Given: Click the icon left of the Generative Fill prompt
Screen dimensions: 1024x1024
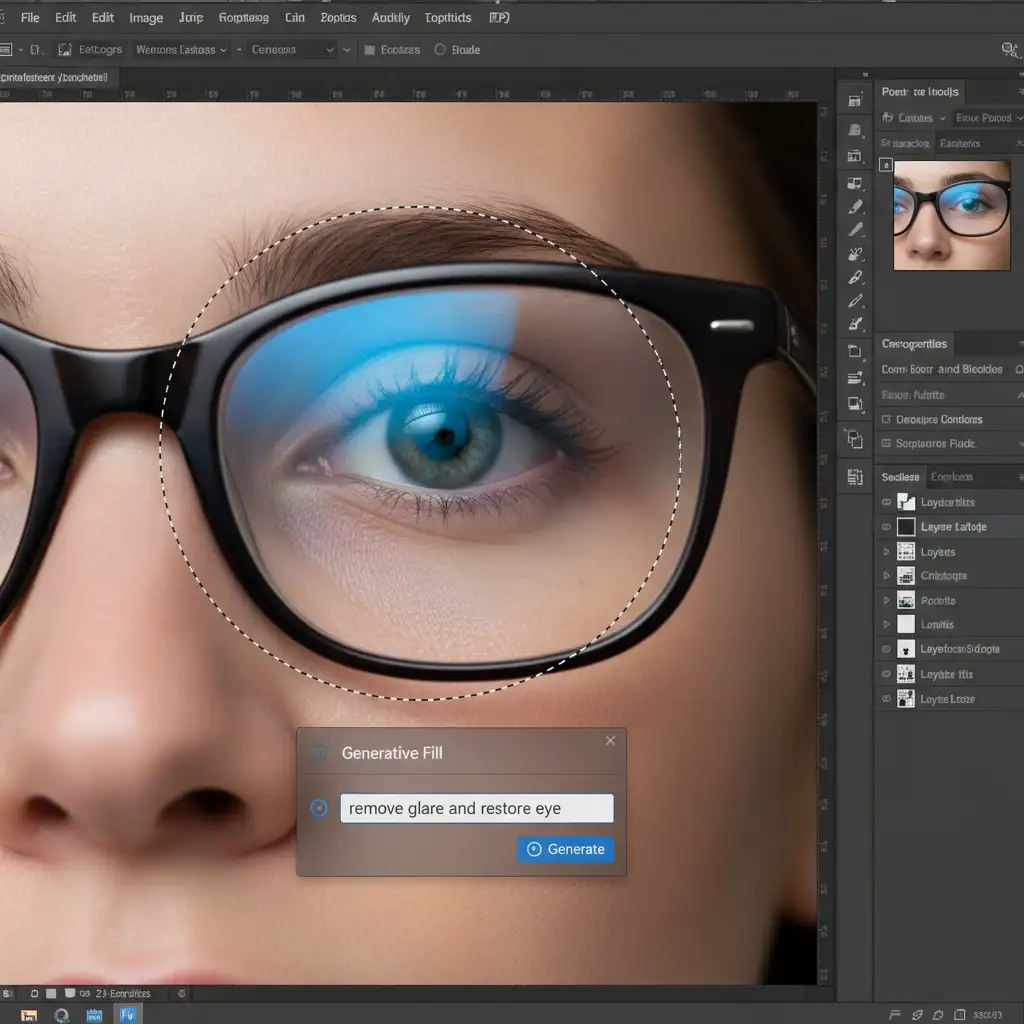Looking at the screenshot, I should click(319, 808).
